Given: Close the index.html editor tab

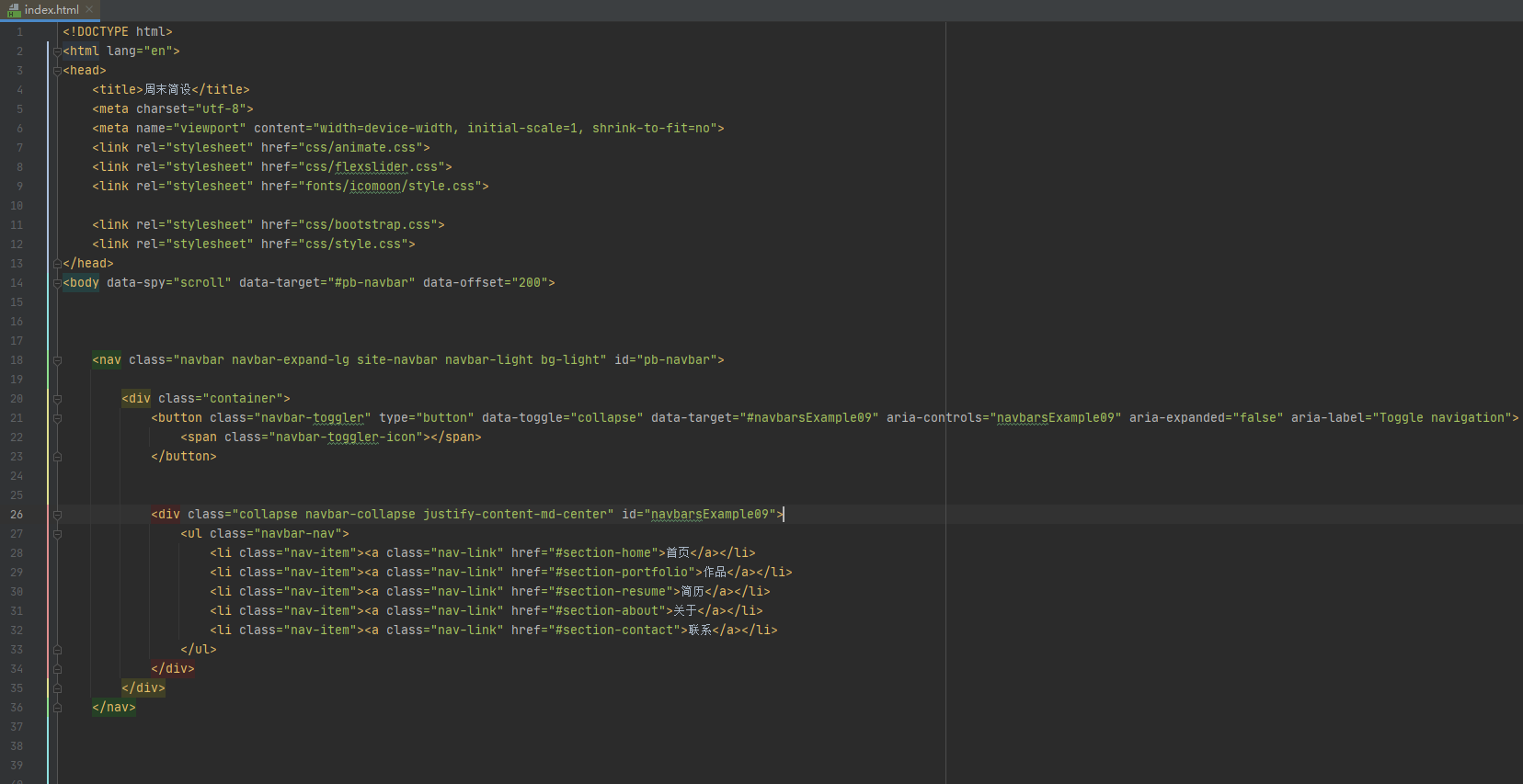Looking at the screenshot, I should pos(89,9).
